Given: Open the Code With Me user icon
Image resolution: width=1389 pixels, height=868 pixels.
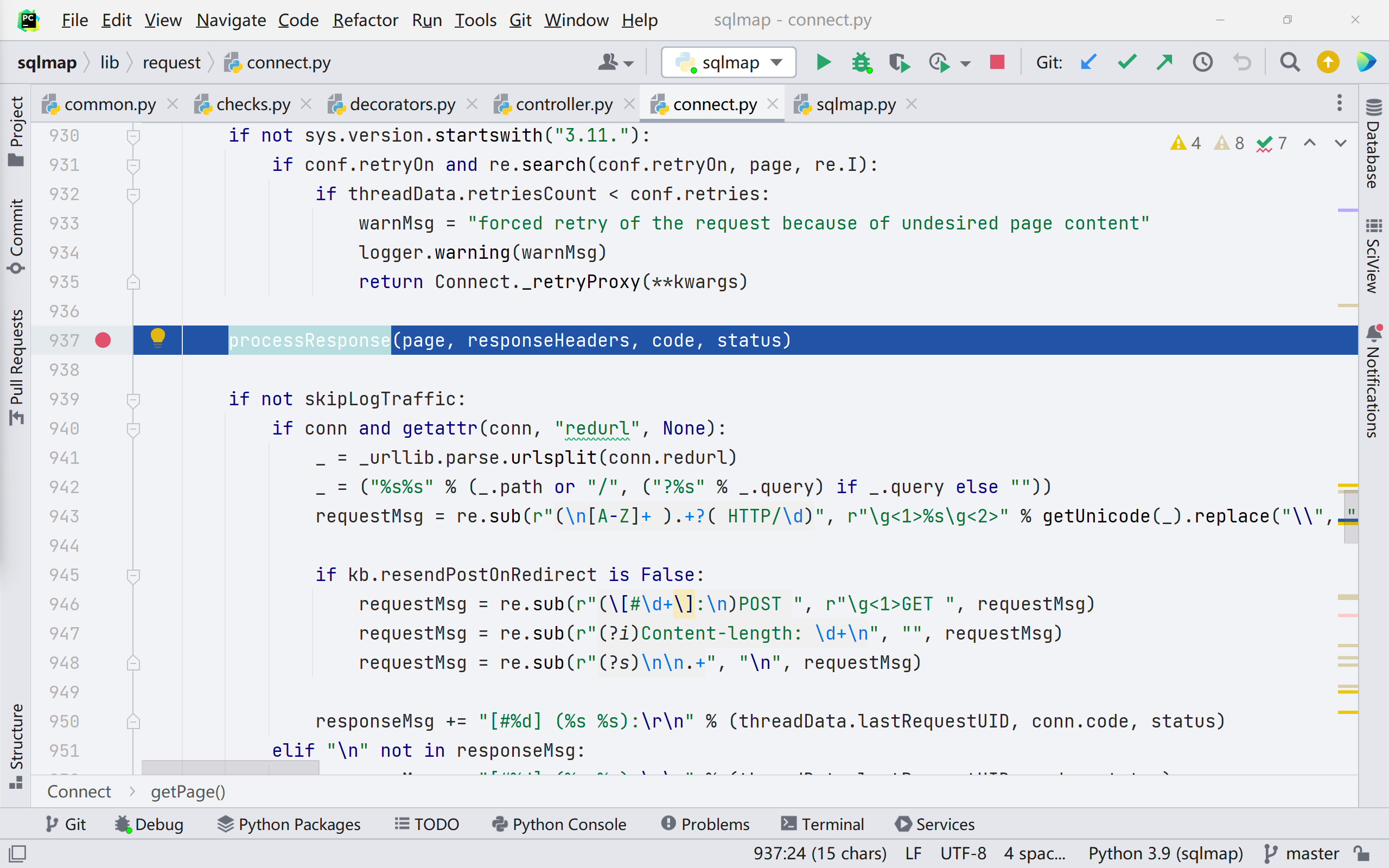Looking at the screenshot, I should 615,62.
